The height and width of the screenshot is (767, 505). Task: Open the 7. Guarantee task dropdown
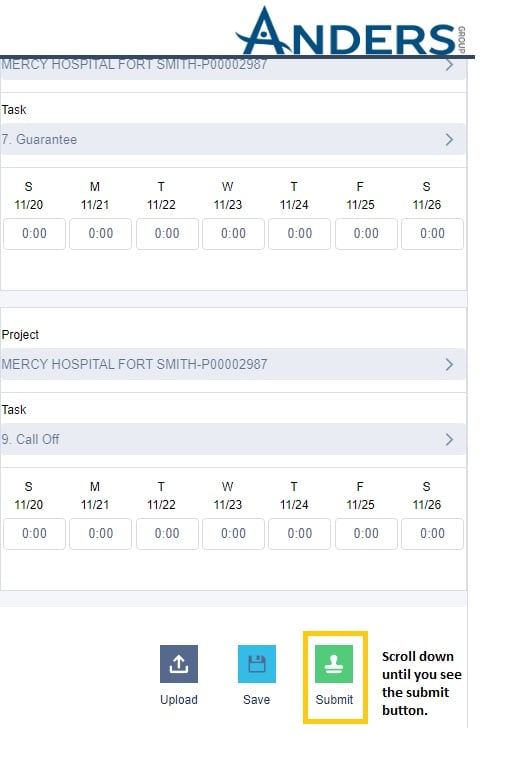pyautogui.click(x=232, y=139)
